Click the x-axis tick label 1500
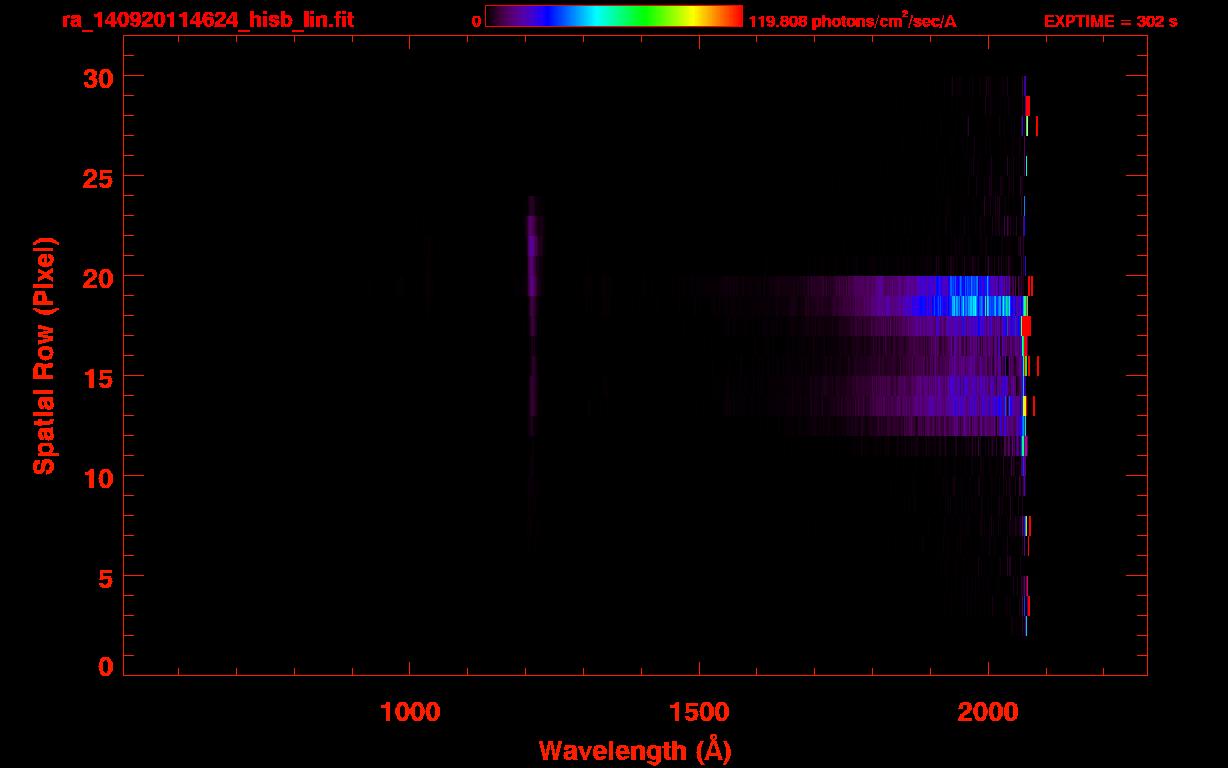Viewport: 1228px width, 768px height. coord(699,711)
